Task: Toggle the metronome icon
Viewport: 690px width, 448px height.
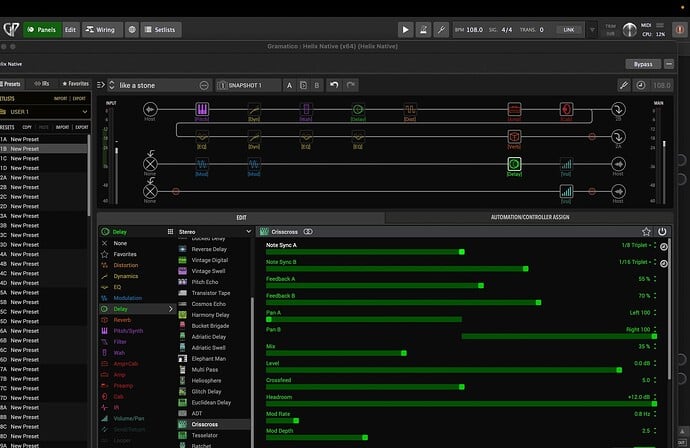Action: tap(423, 29)
